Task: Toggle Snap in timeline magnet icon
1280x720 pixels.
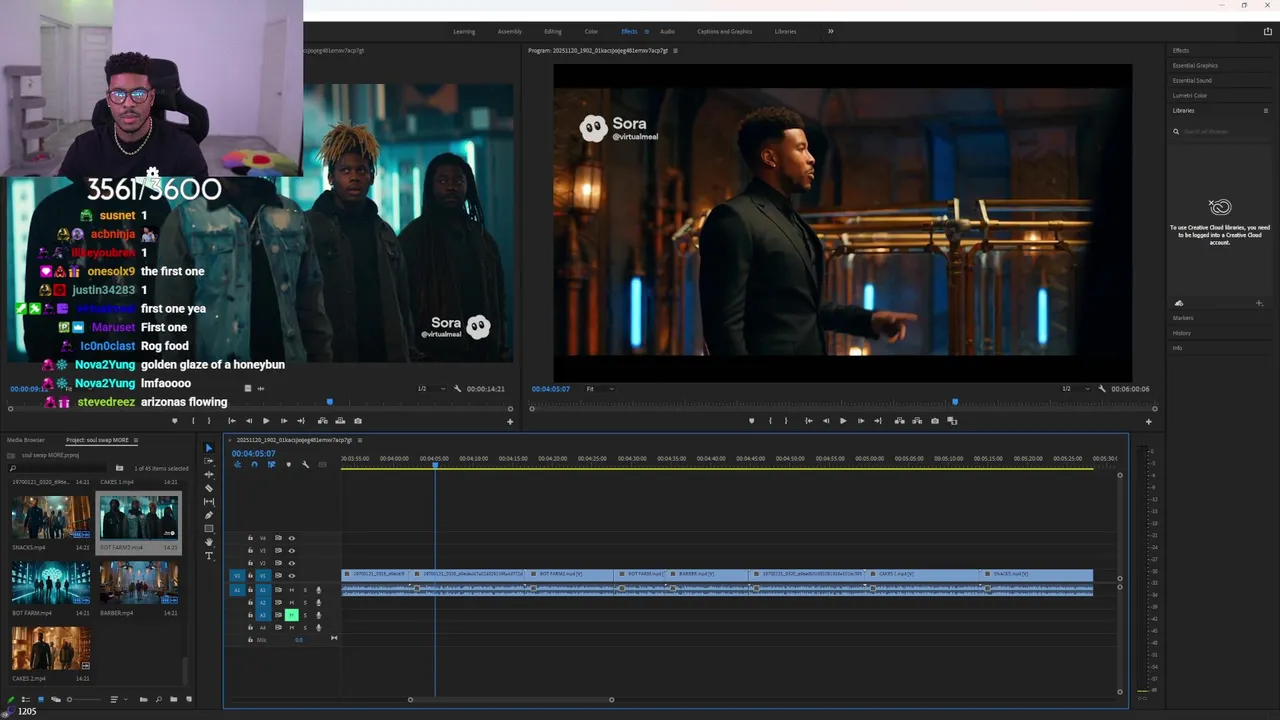Action: pos(254,464)
